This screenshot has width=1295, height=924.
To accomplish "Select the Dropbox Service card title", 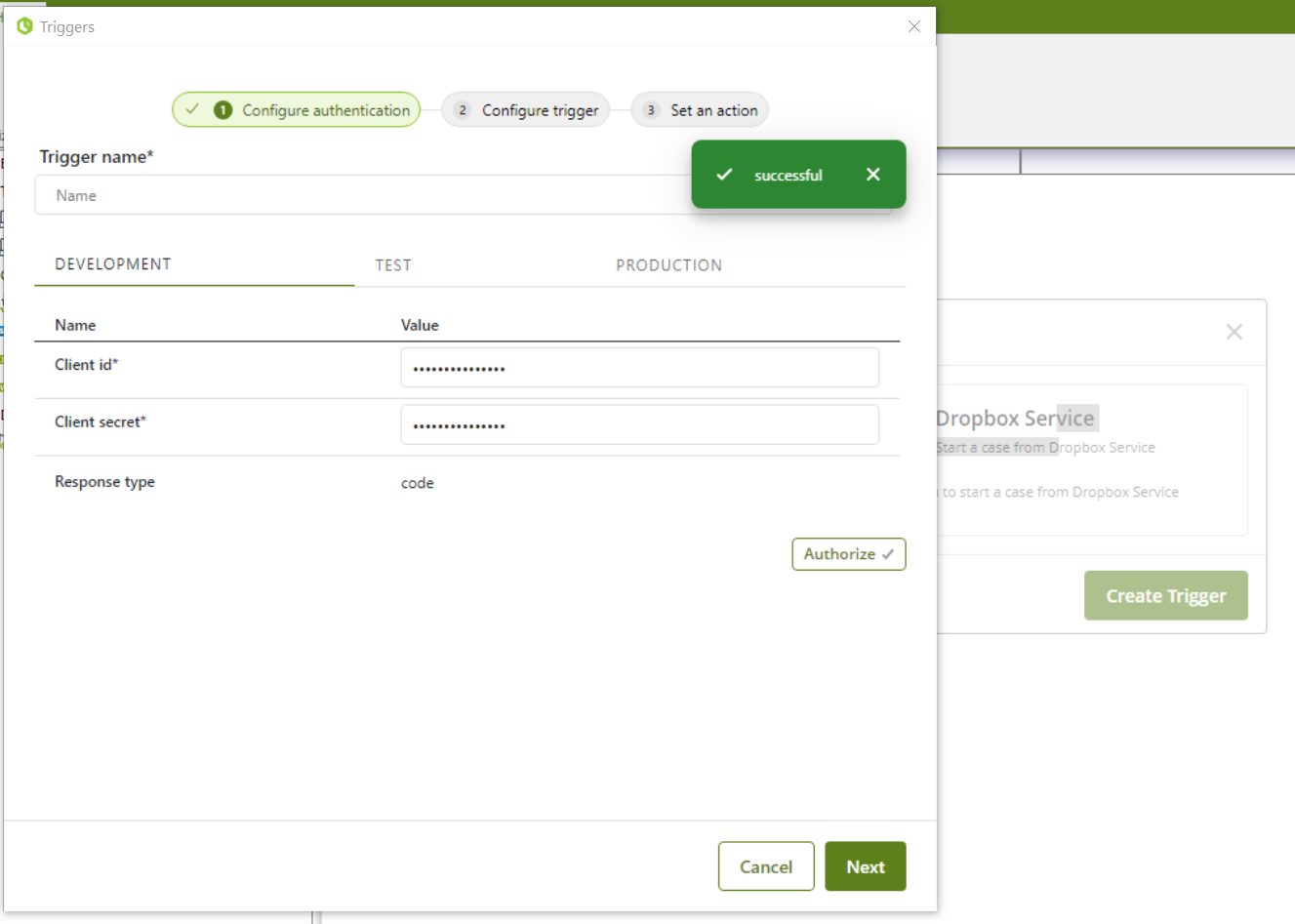I will 1015,419.
